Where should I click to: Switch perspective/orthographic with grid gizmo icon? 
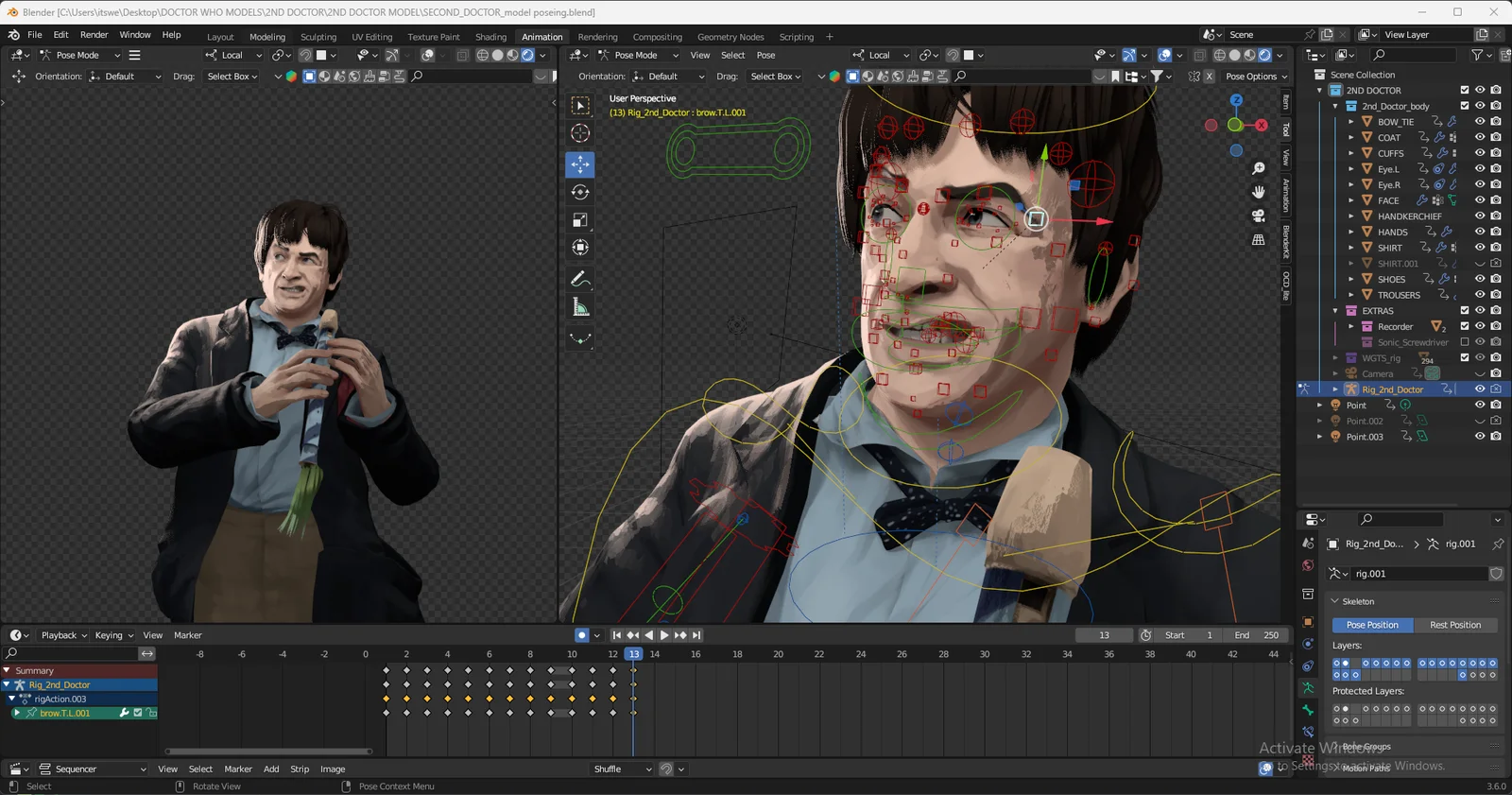tap(1259, 240)
